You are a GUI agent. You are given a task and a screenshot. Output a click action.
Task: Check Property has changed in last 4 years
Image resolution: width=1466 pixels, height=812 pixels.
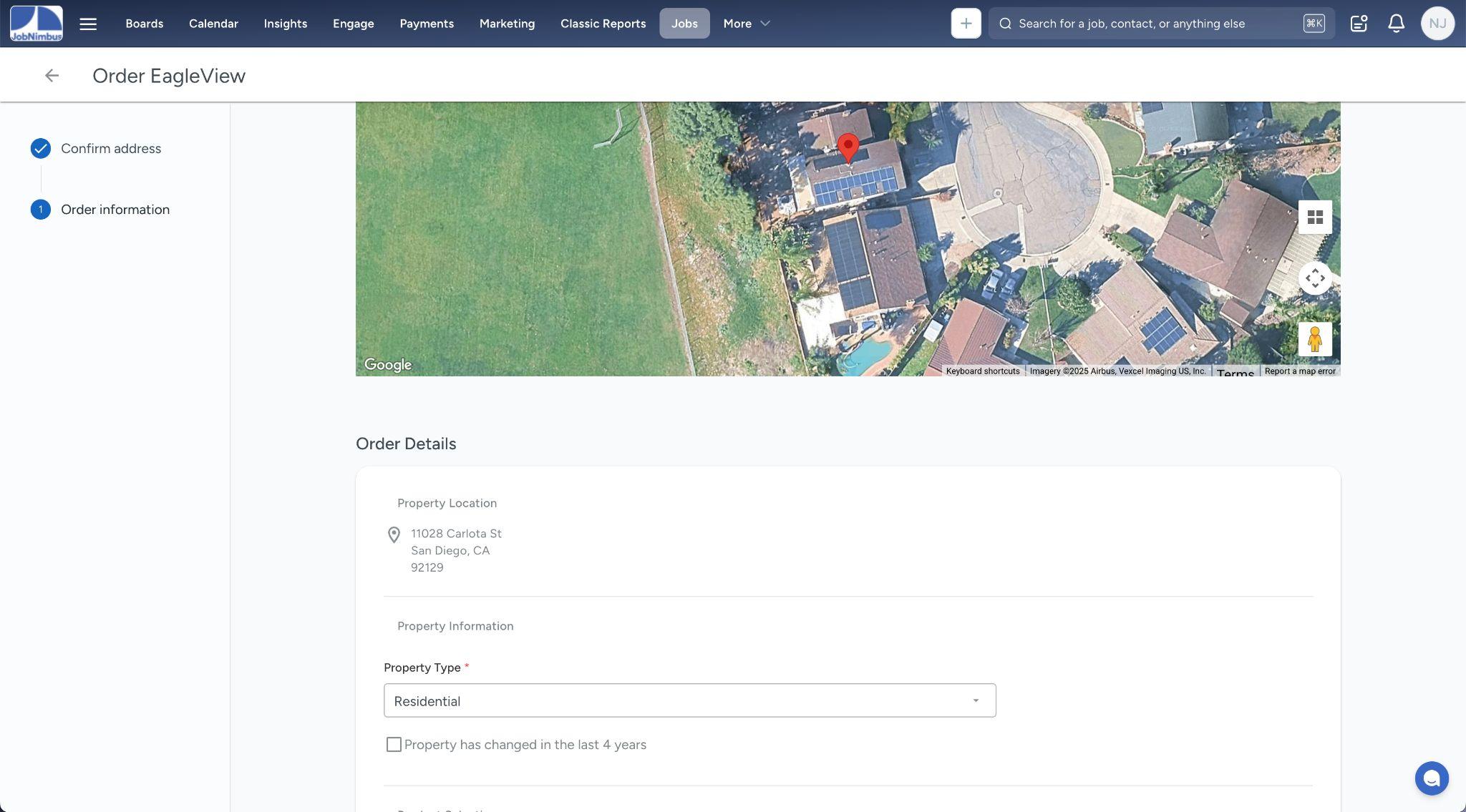[394, 745]
